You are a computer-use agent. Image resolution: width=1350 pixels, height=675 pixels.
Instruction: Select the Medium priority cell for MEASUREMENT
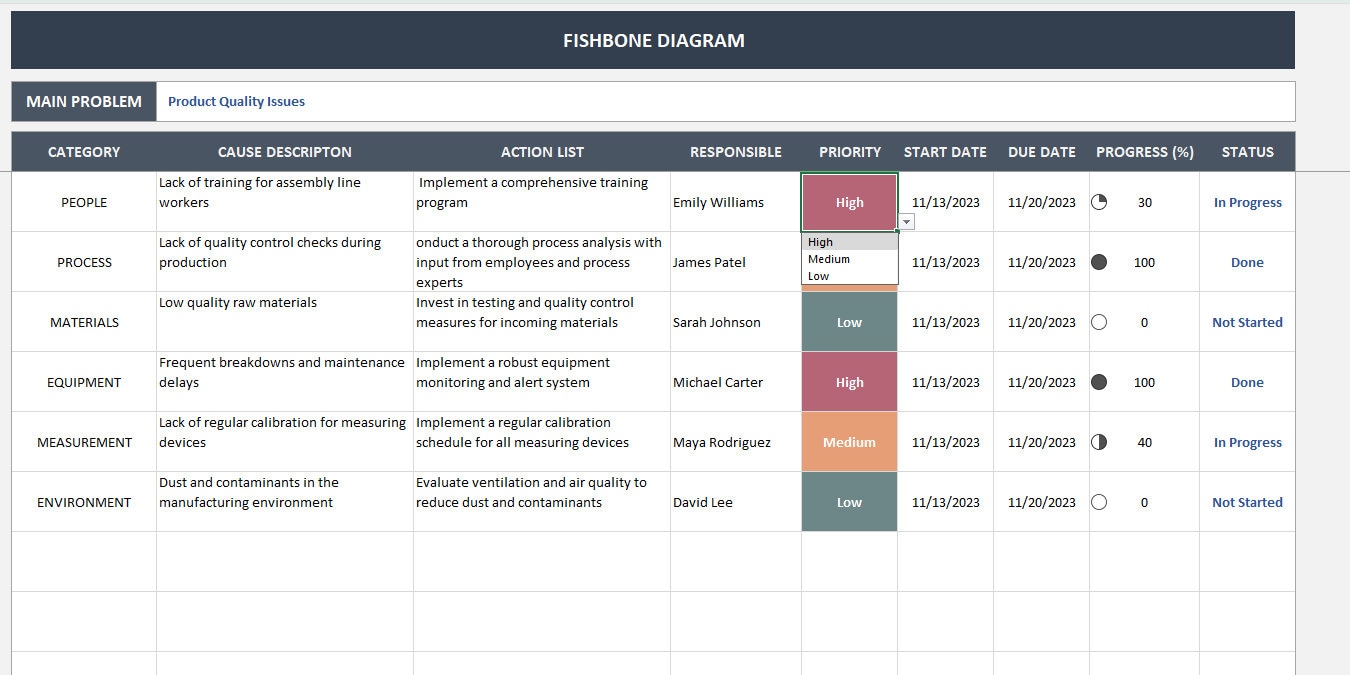pos(849,442)
